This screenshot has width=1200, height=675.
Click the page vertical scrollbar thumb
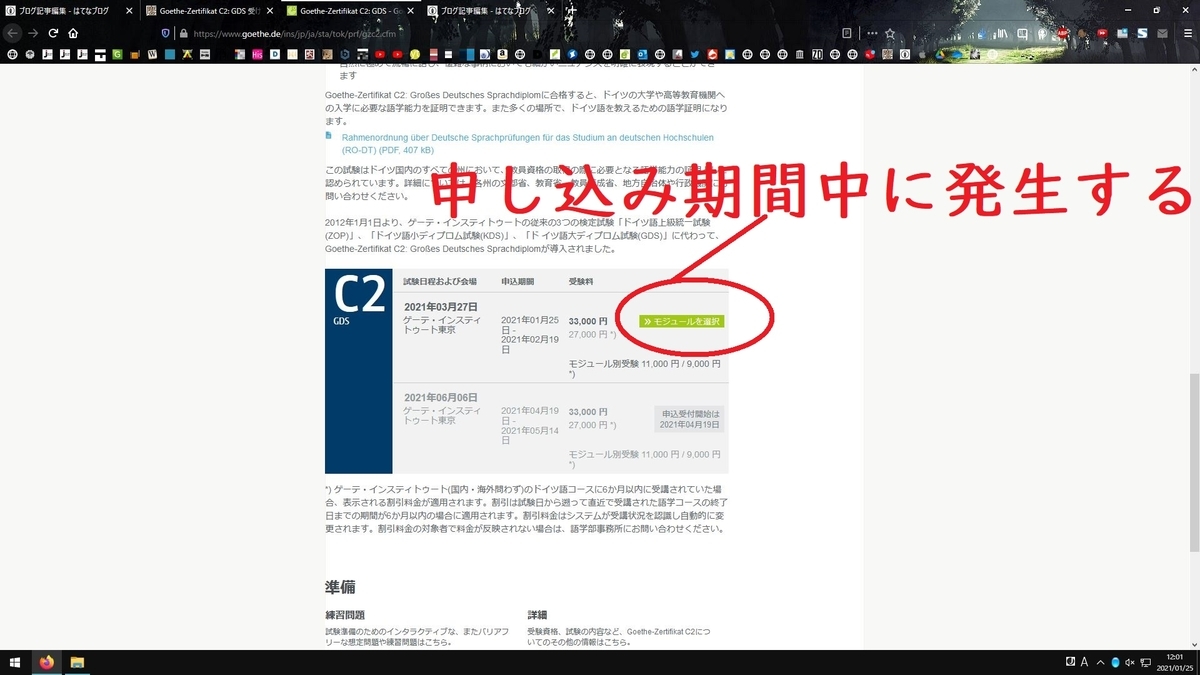coord(1194,462)
